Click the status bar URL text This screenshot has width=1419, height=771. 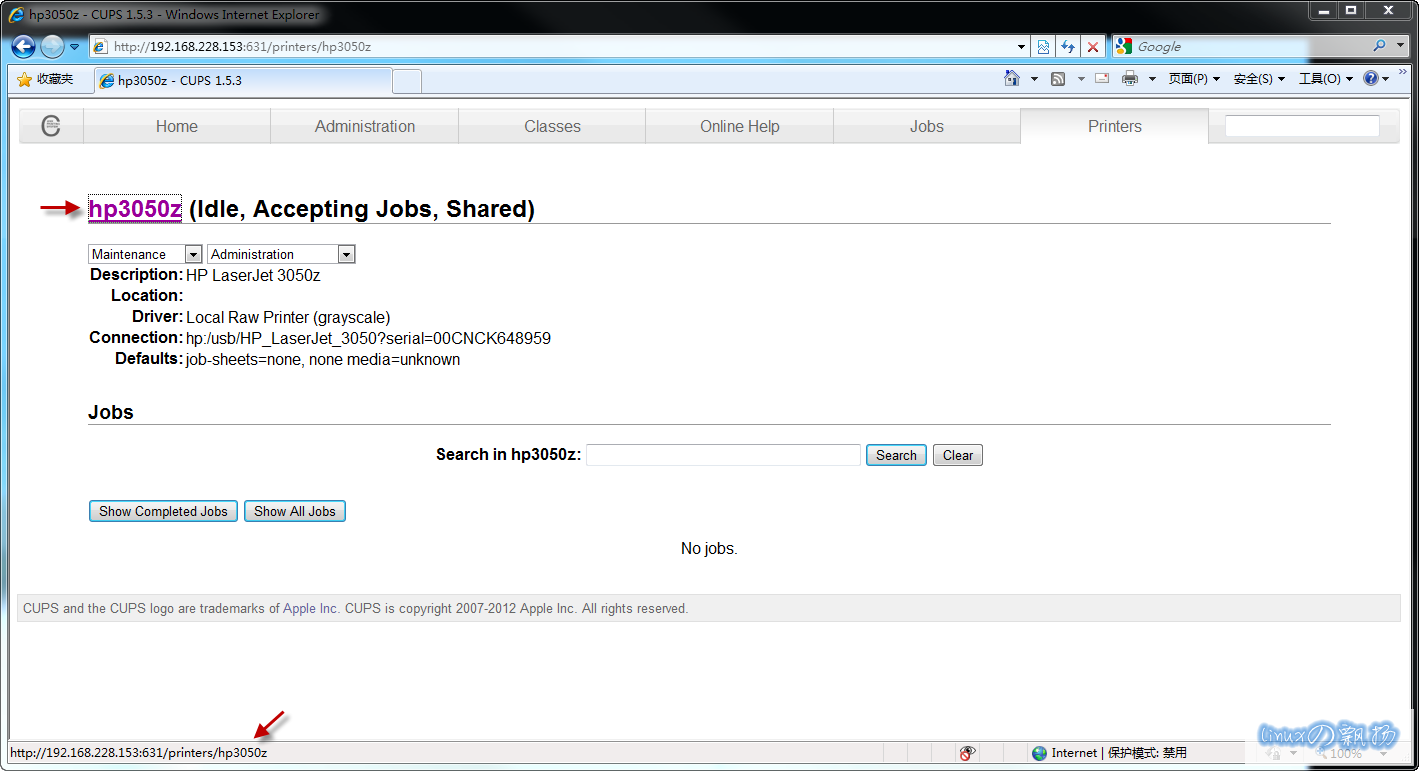coord(139,753)
